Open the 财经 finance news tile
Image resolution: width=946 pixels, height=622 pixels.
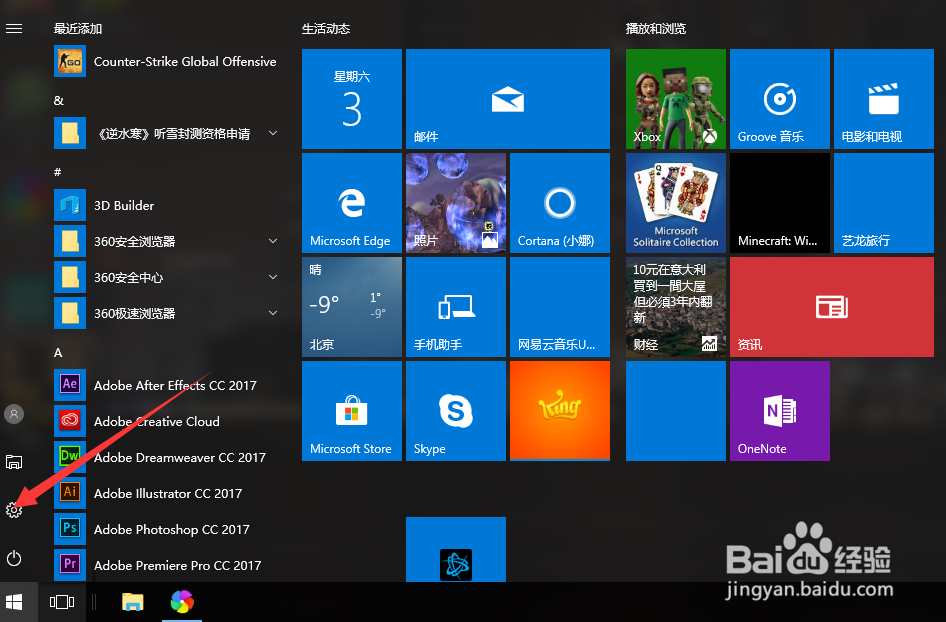(x=676, y=307)
